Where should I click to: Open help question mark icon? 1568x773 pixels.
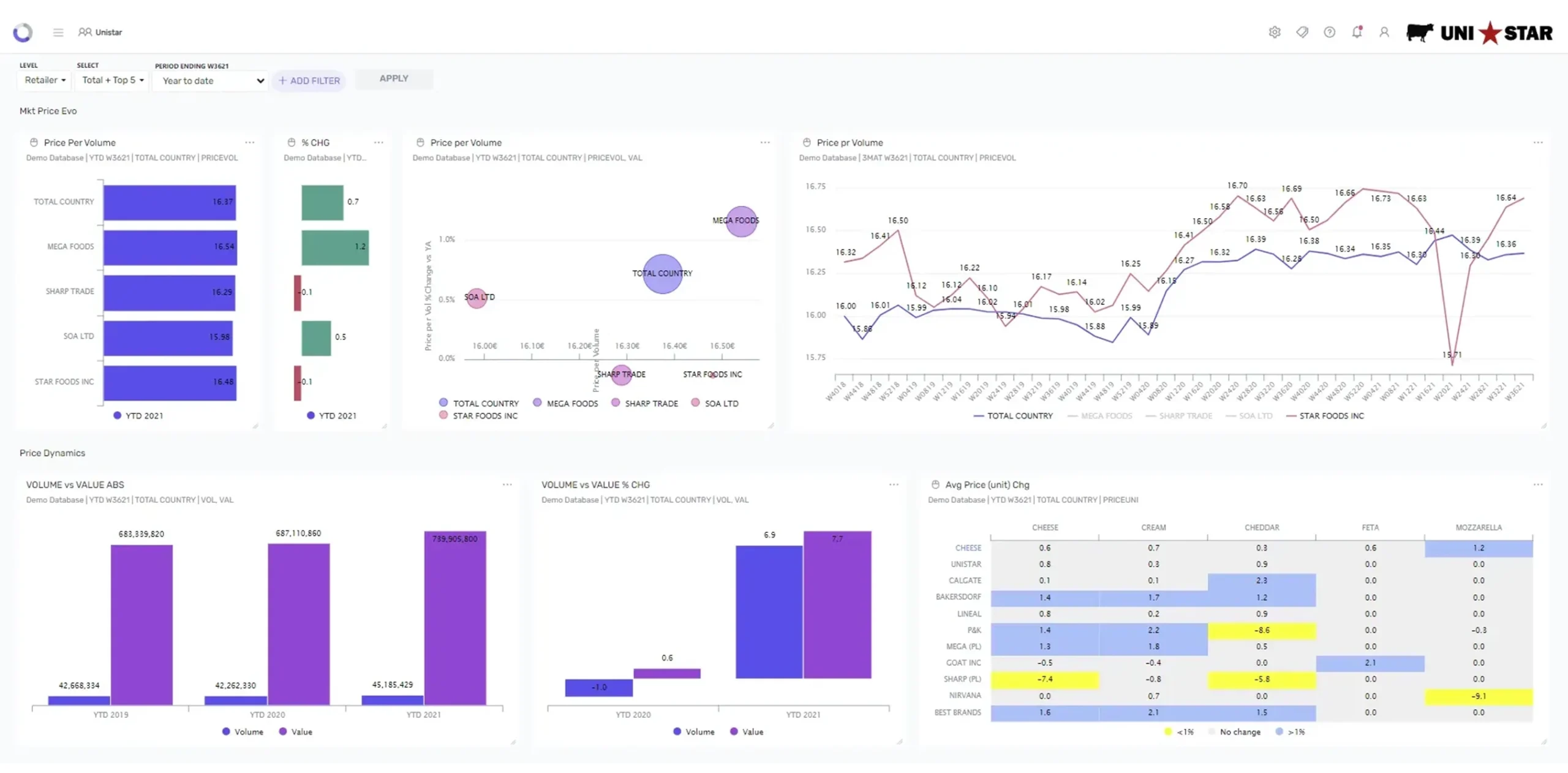(x=1329, y=32)
